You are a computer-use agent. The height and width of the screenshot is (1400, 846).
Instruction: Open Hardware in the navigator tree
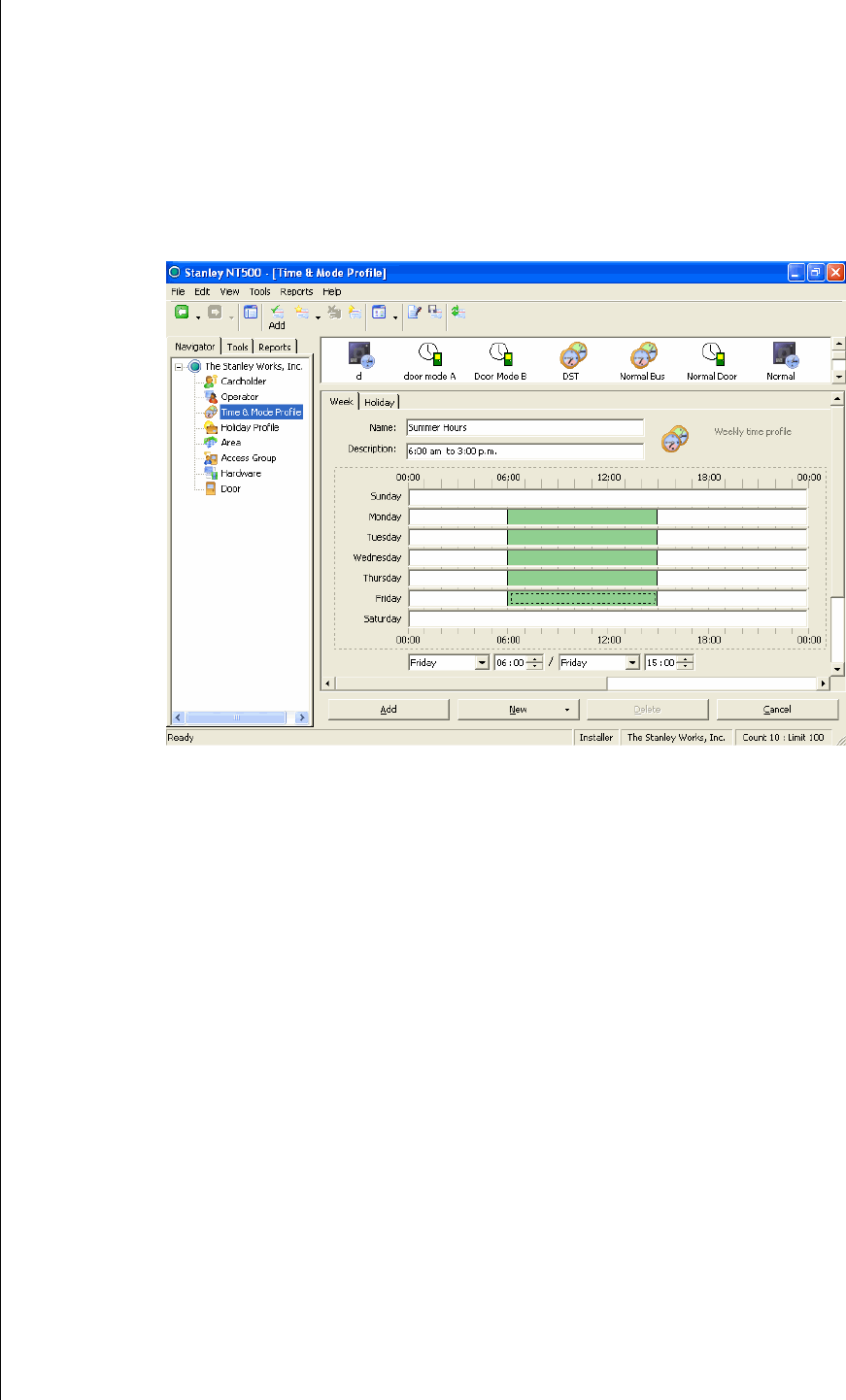click(241, 474)
